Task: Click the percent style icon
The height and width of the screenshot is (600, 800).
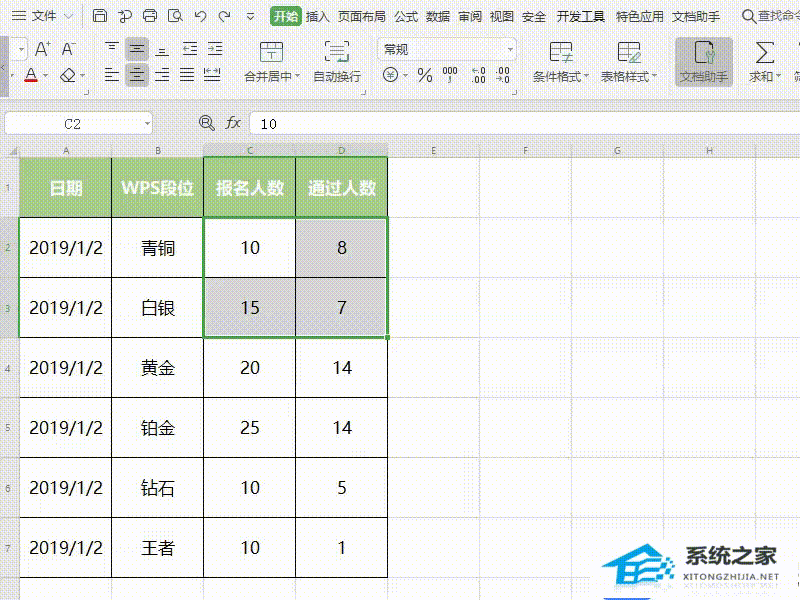Action: tap(425, 75)
